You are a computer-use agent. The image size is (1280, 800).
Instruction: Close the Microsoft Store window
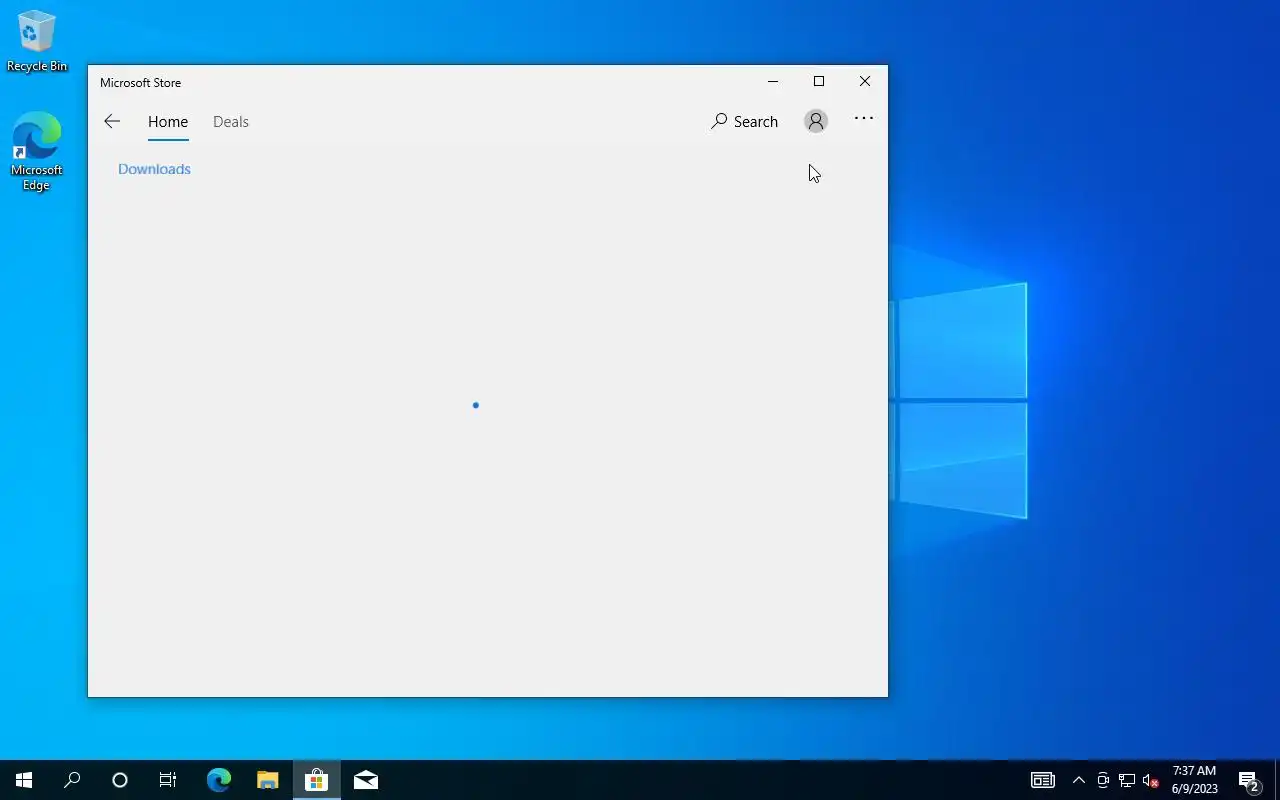pos(865,82)
